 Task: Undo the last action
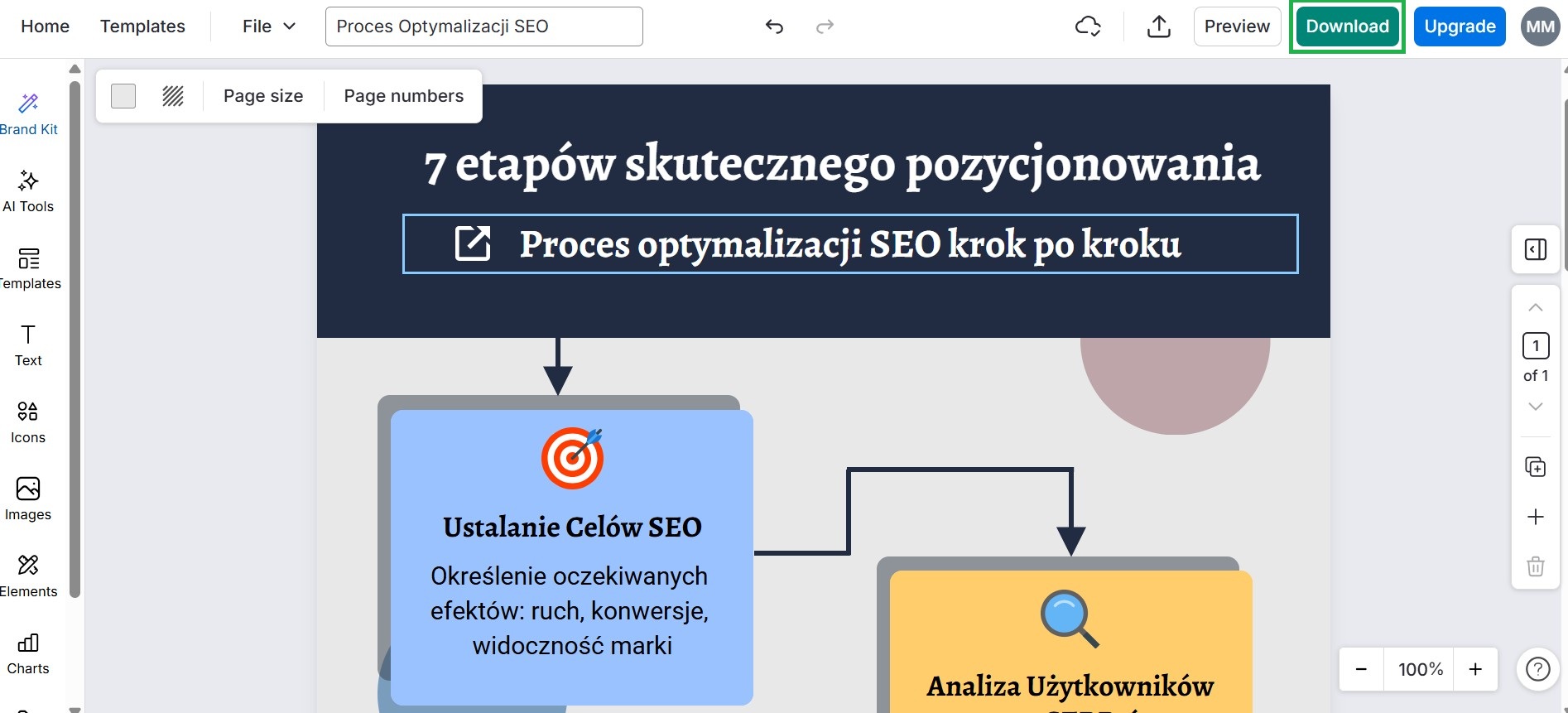774,26
